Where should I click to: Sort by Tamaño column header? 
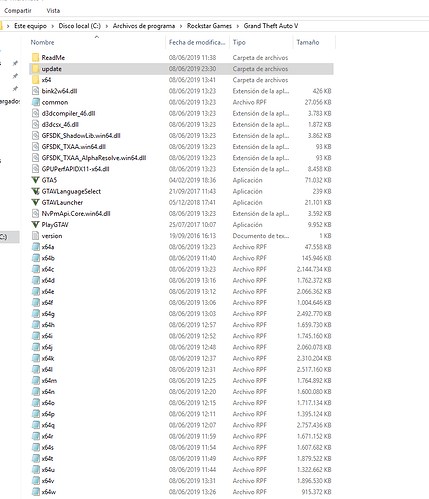(308, 42)
